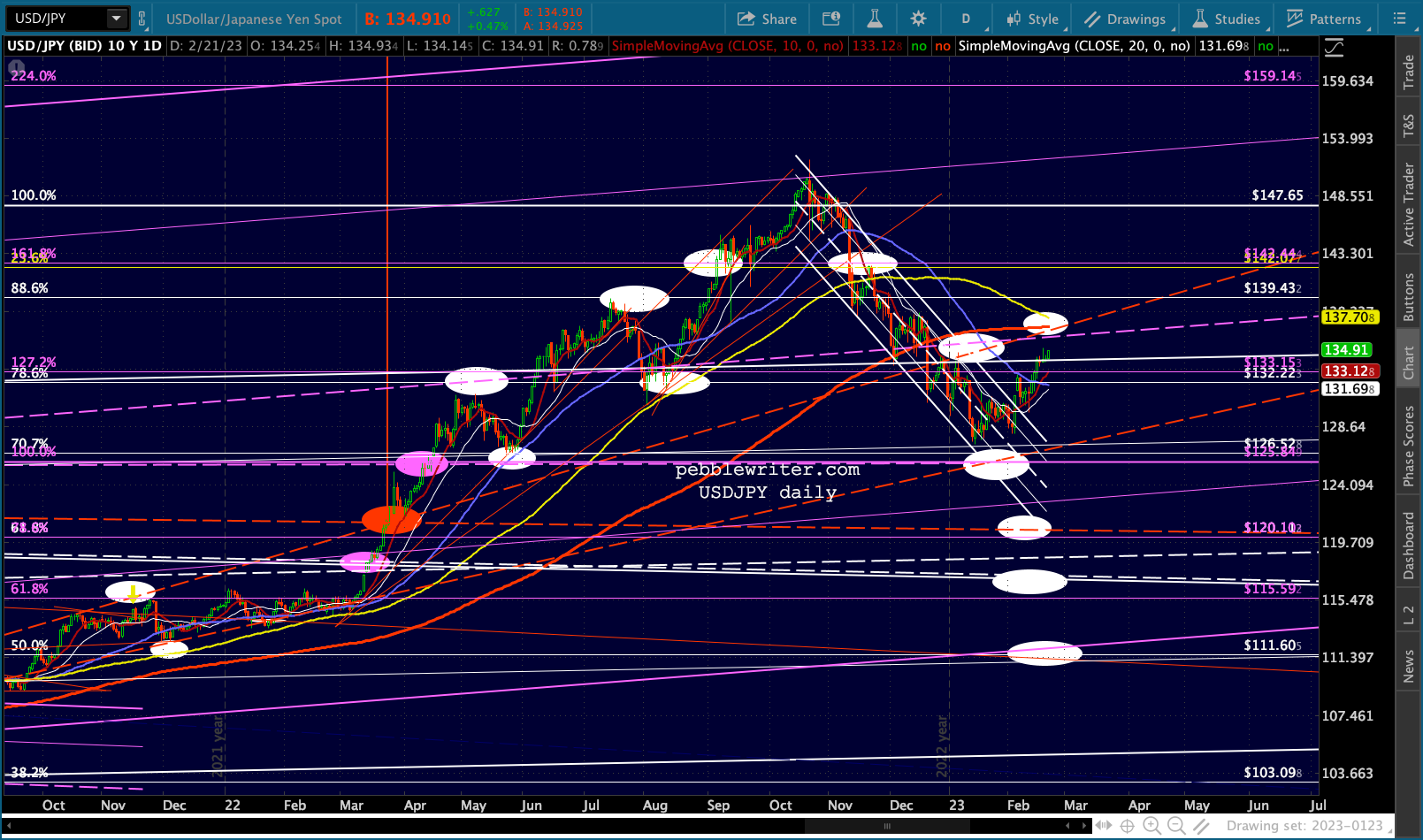Expand the Drawing set 2023-0123 selector
This screenshot has width=1423, height=840.
1304,826
